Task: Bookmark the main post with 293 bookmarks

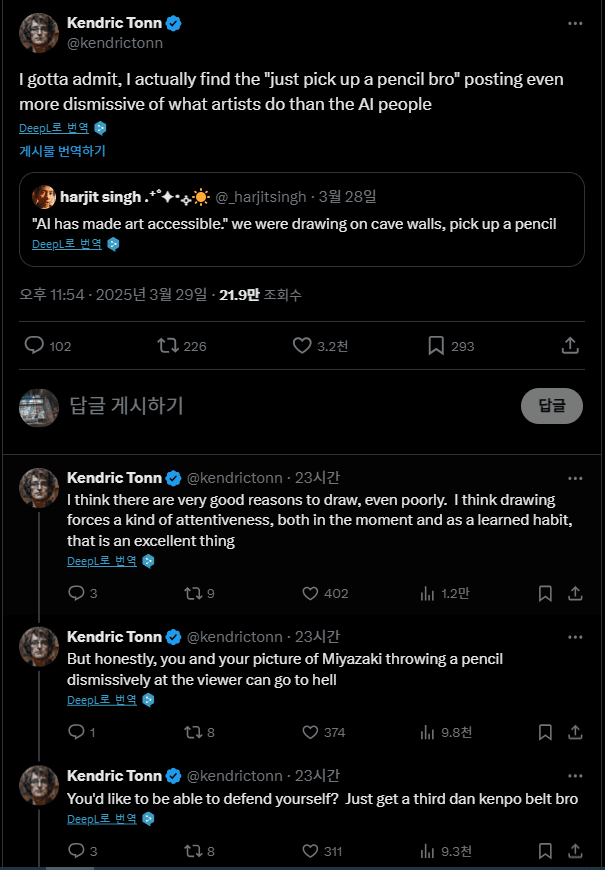Action: [437, 346]
